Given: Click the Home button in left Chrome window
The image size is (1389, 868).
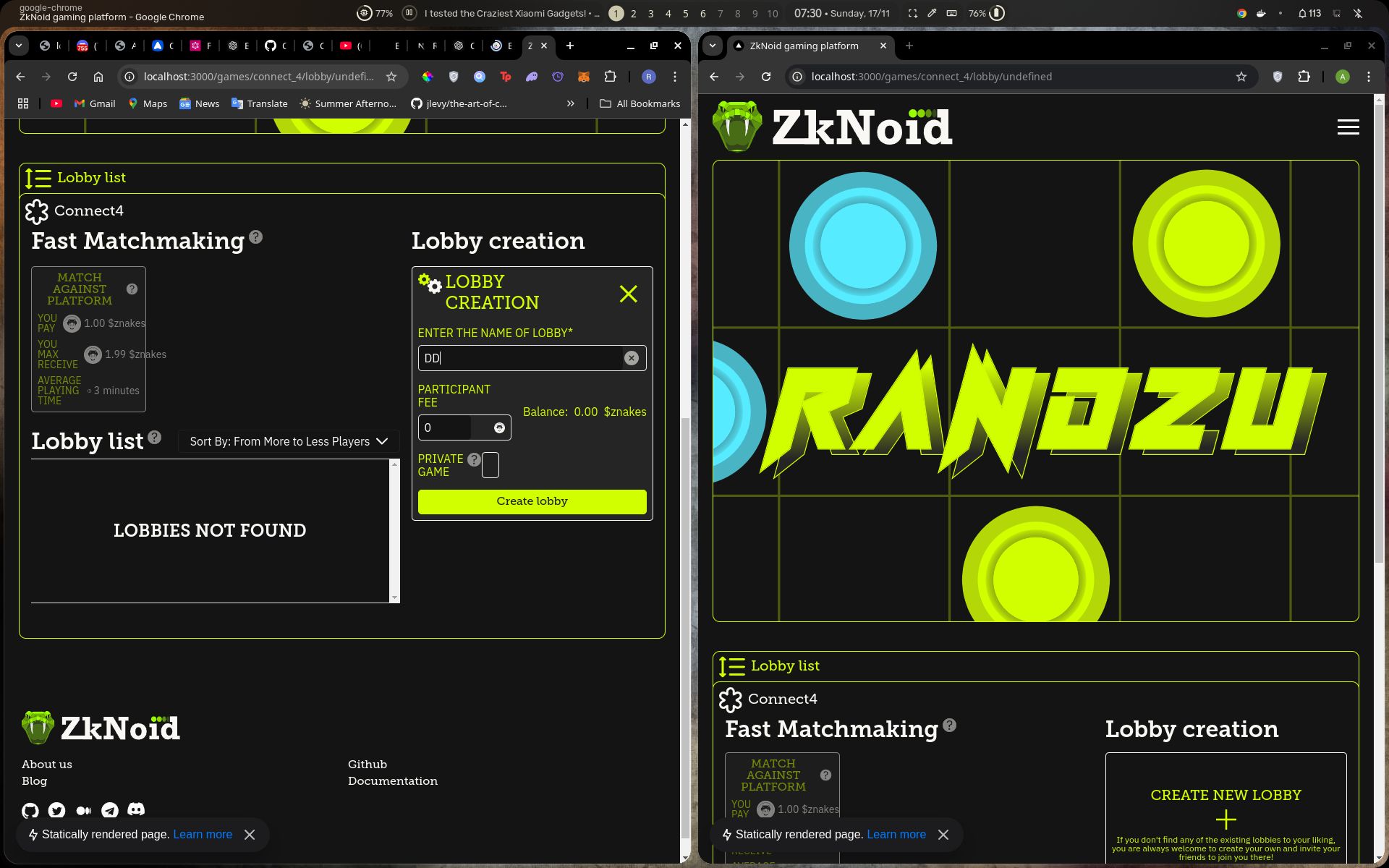Looking at the screenshot, I should point(98,77).
